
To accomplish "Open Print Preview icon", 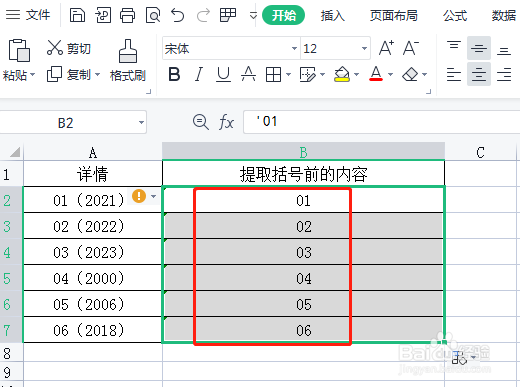I will (153, 15).
